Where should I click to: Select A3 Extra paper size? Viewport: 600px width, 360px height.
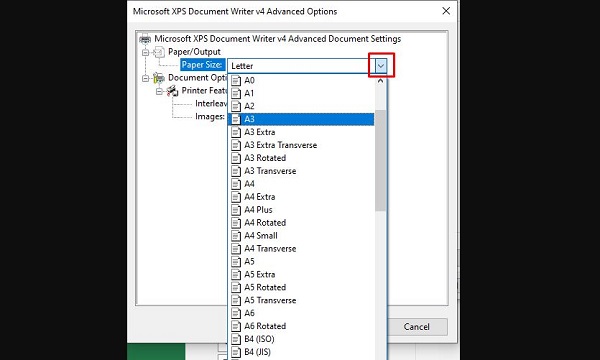(x=301, y=132)
